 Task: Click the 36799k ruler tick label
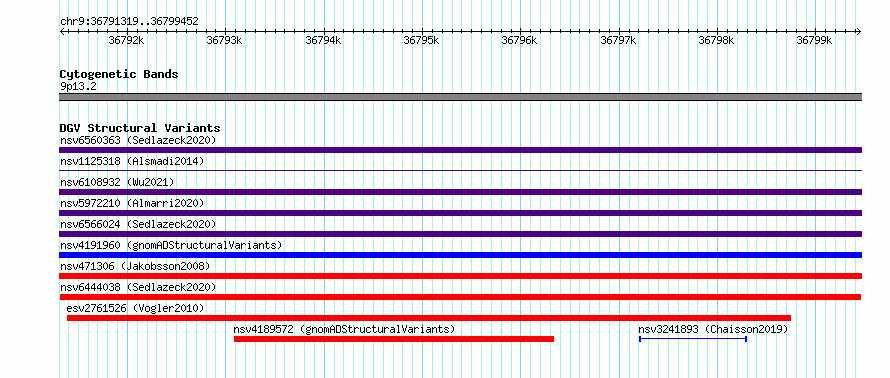coord(815,41)
